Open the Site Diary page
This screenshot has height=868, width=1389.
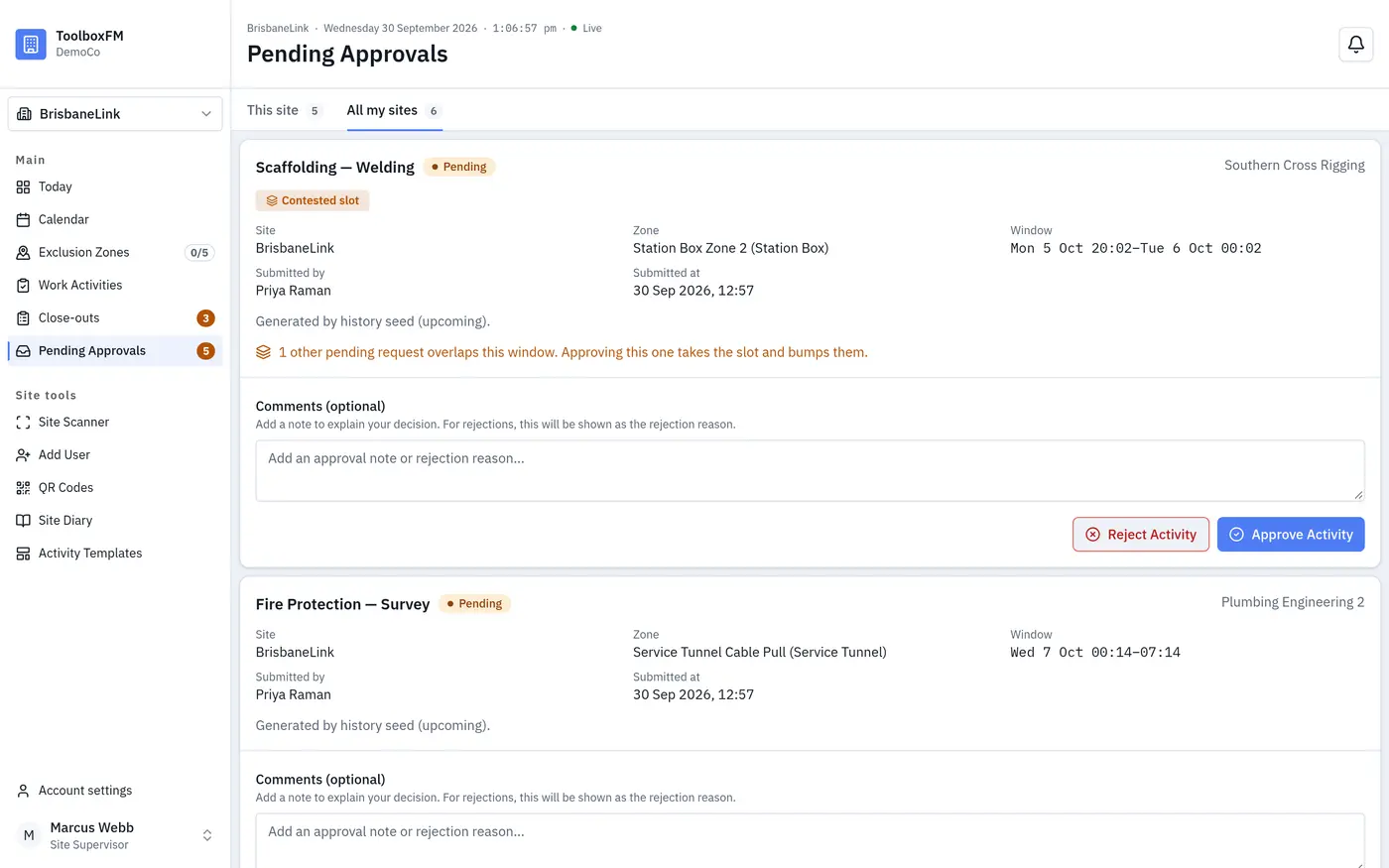(x=115, y=520)
